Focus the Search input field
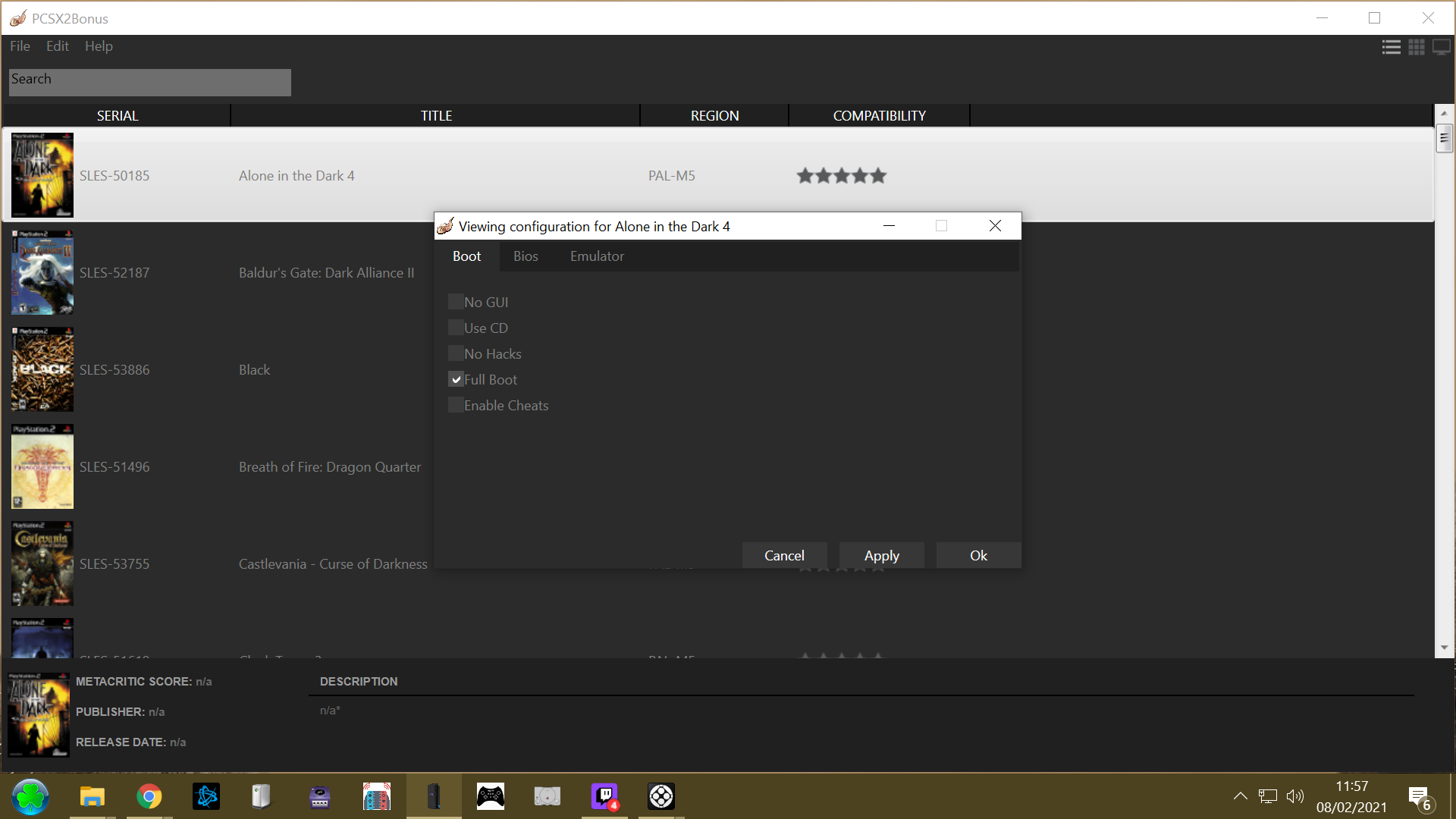Viewport: 1456px width, 819px height. point(150,82)
